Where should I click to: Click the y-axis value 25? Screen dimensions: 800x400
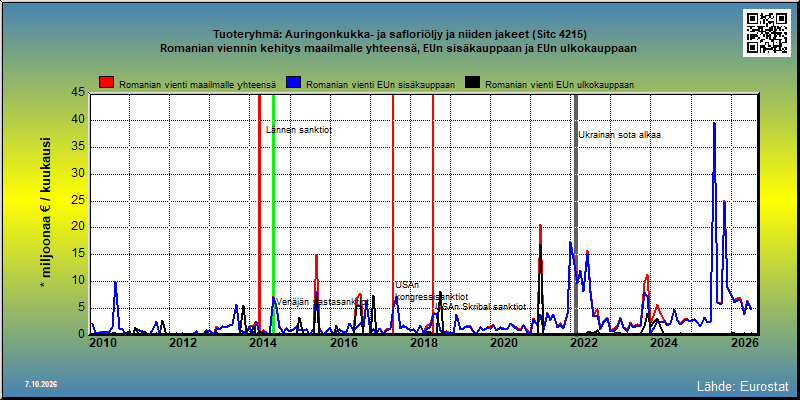(x=78, y=201)
